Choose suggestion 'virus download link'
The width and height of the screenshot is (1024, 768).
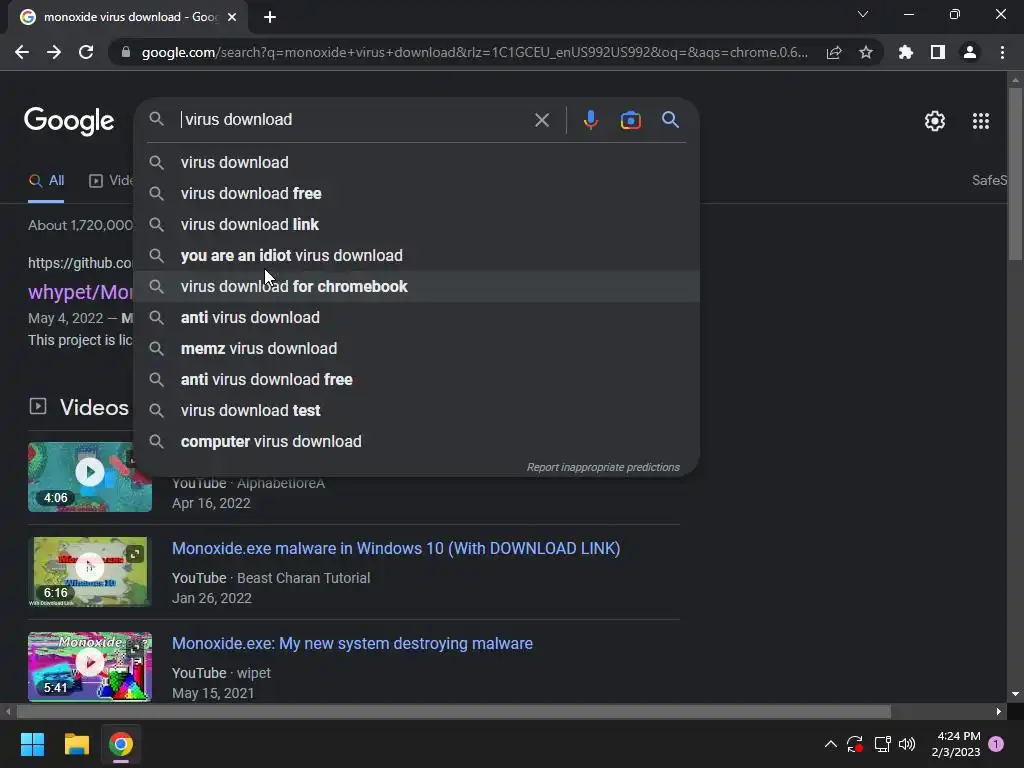coord(417,225)
